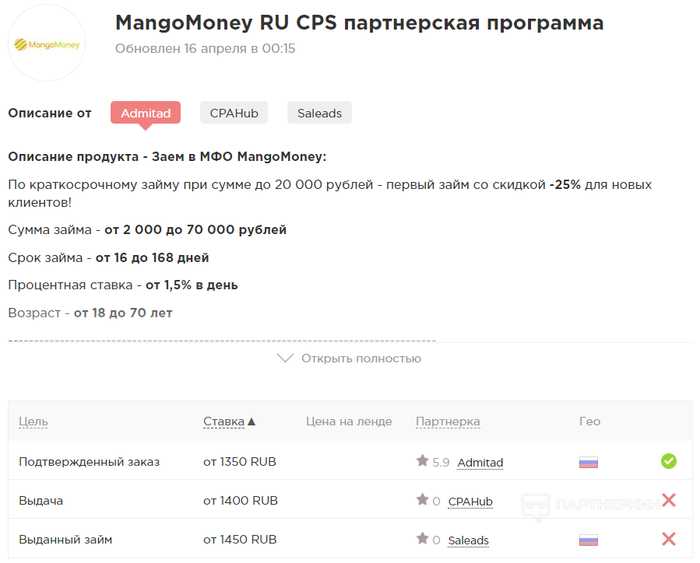Click the 'Обновлен 16 апреля в 00:15' text
700x563 pixels.
(205, 48)
